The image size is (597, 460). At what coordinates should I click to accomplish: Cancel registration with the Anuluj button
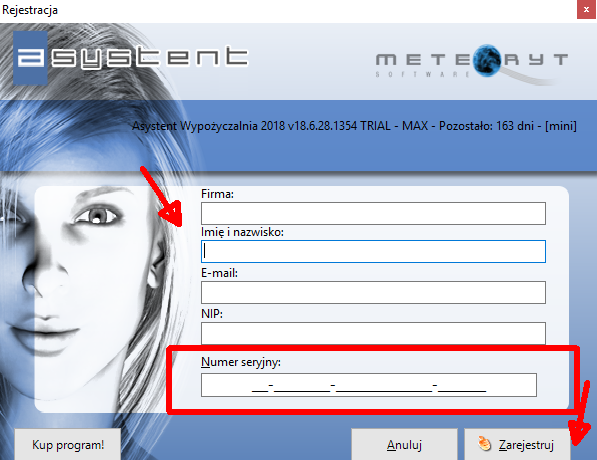[x=404, y=444]
